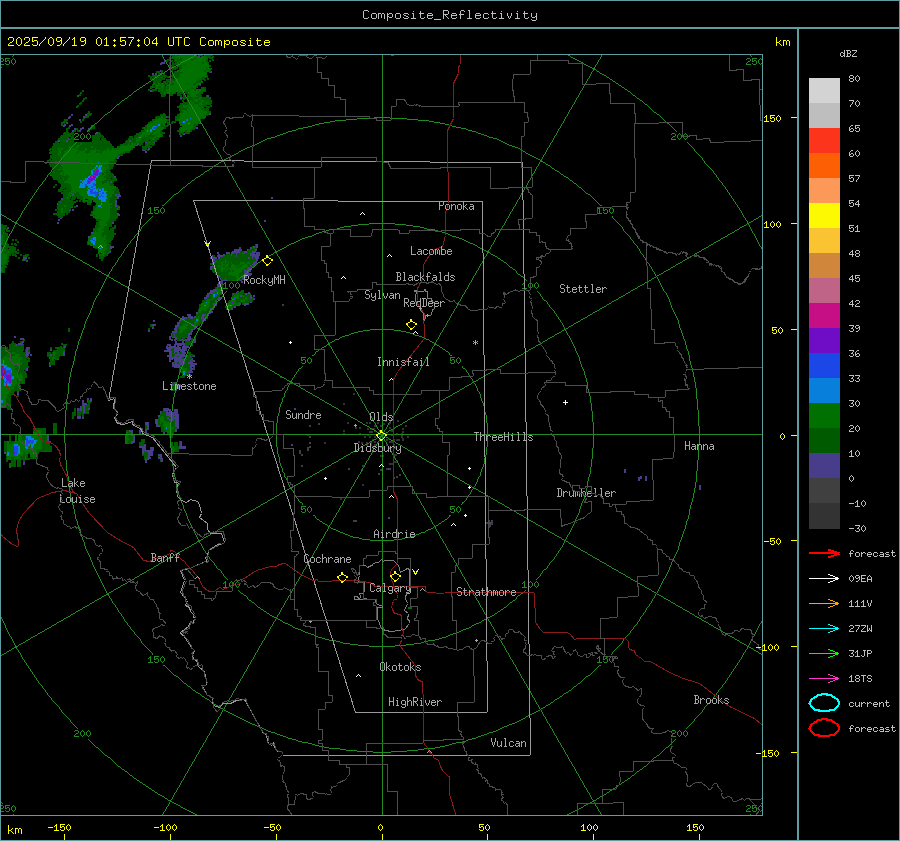The height and width of the screenshot is (841, 900).
Task: Select the white 09EA arrow icon
Action: coord(824,578)
